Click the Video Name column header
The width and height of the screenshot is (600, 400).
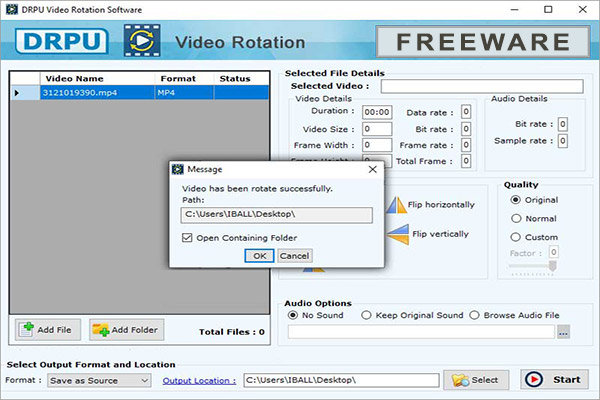[97, 78]
